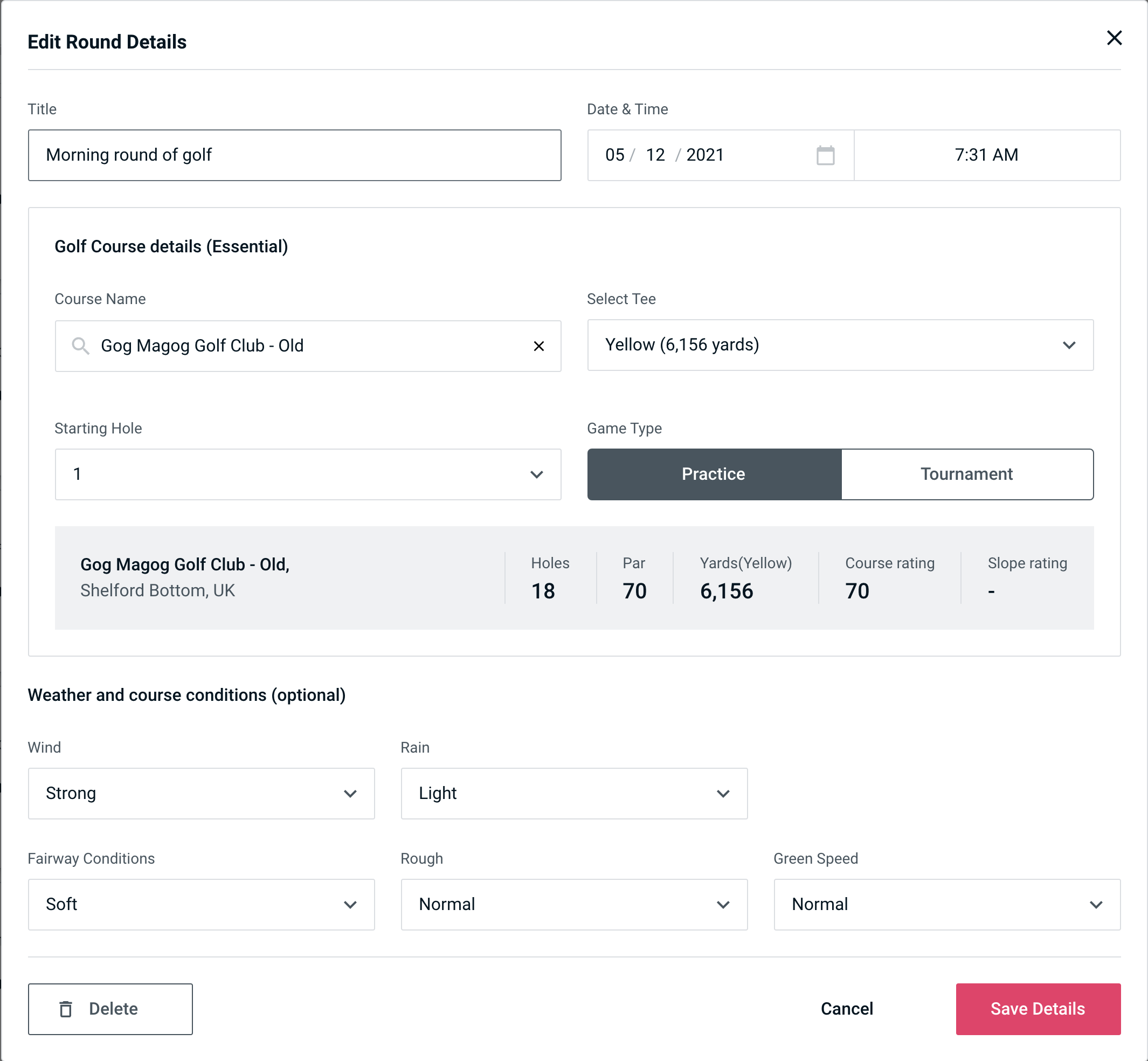Click Save Details button
Screen dimensions: 1148x1061
tap(1037, 1008)
